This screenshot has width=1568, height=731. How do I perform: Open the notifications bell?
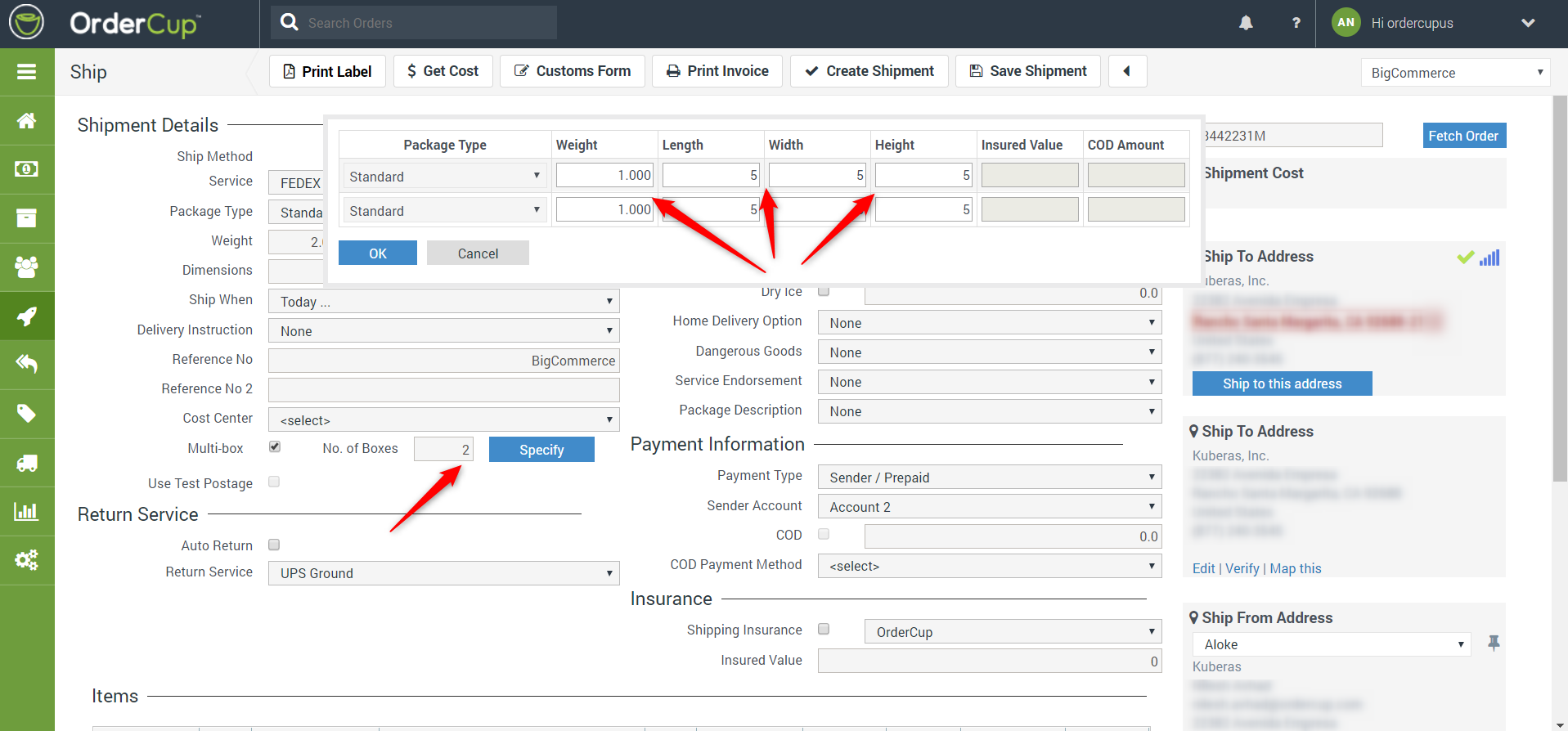1246,23
